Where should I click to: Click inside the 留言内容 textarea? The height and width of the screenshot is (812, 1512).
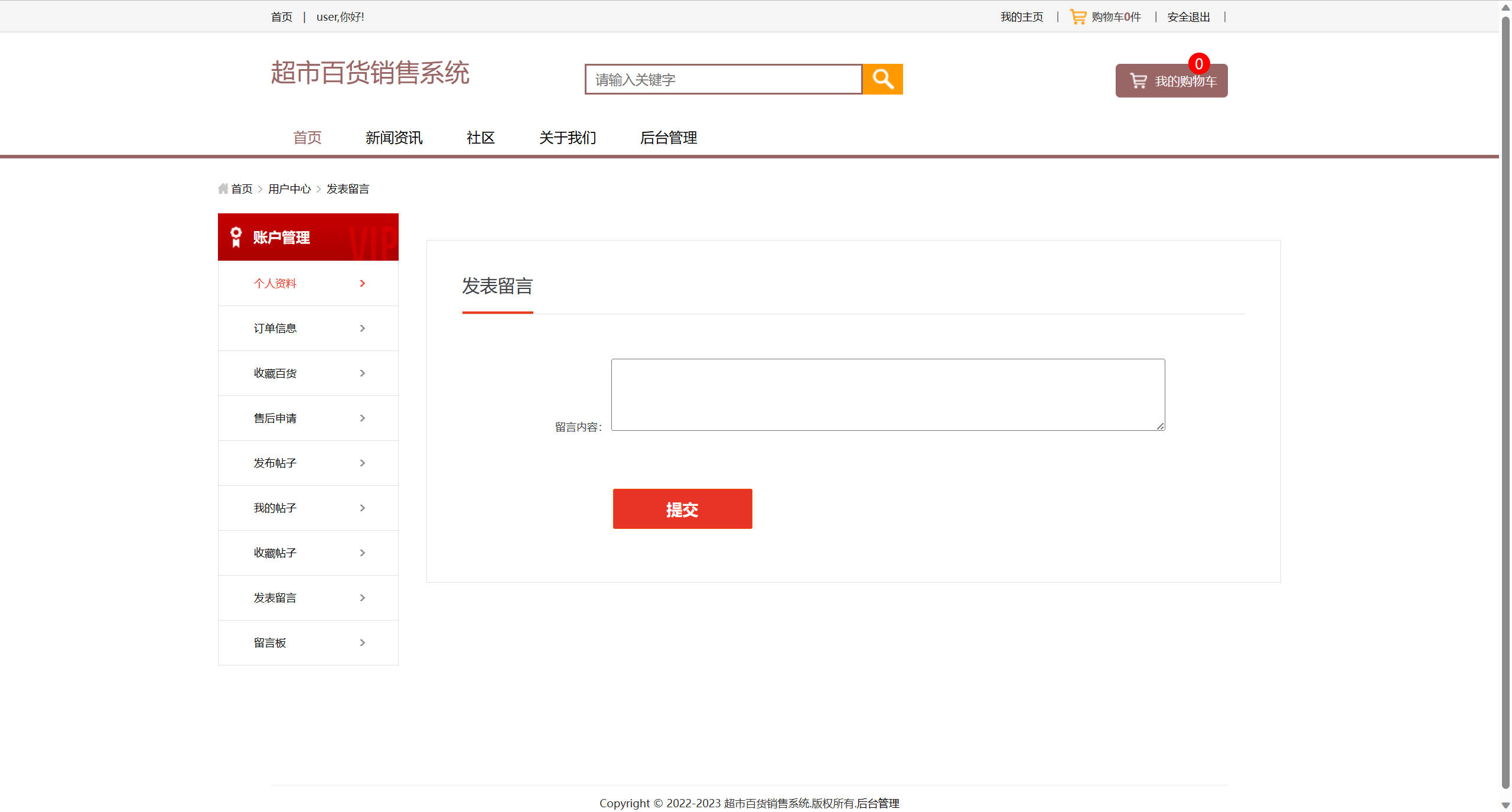(887, 394)
